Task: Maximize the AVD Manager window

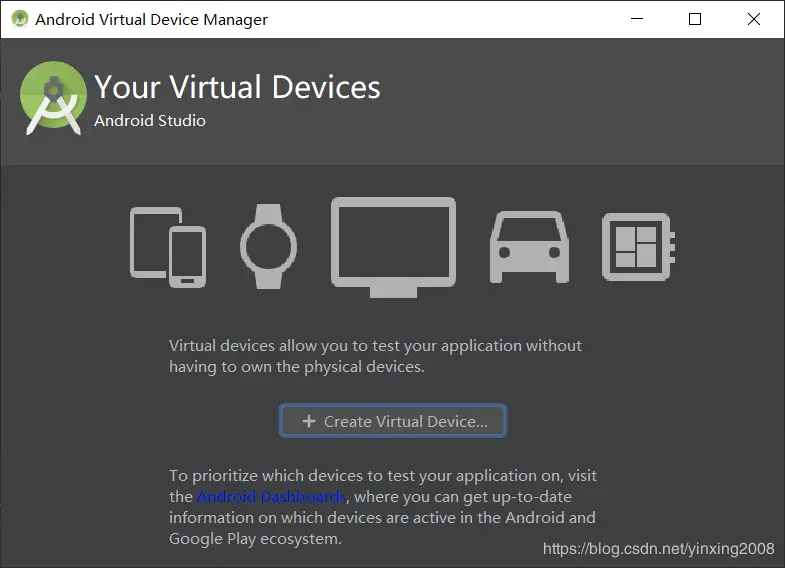Action: (695, 19)
